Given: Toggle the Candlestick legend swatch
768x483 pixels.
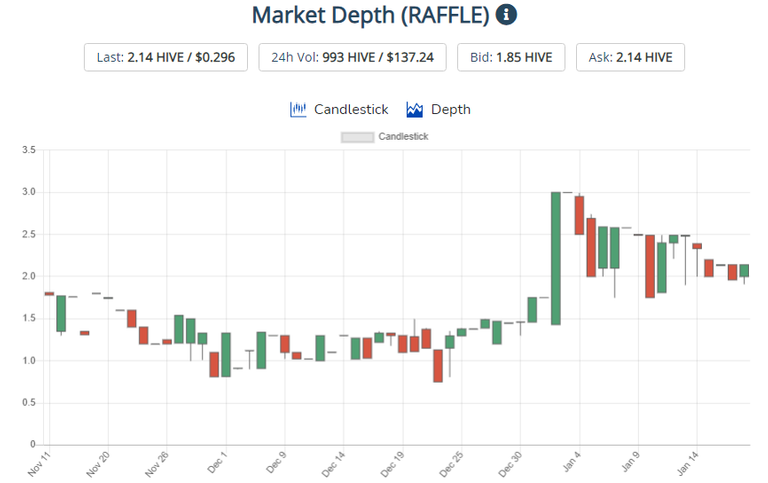Looking at the screenshot, I should [358, 137].
